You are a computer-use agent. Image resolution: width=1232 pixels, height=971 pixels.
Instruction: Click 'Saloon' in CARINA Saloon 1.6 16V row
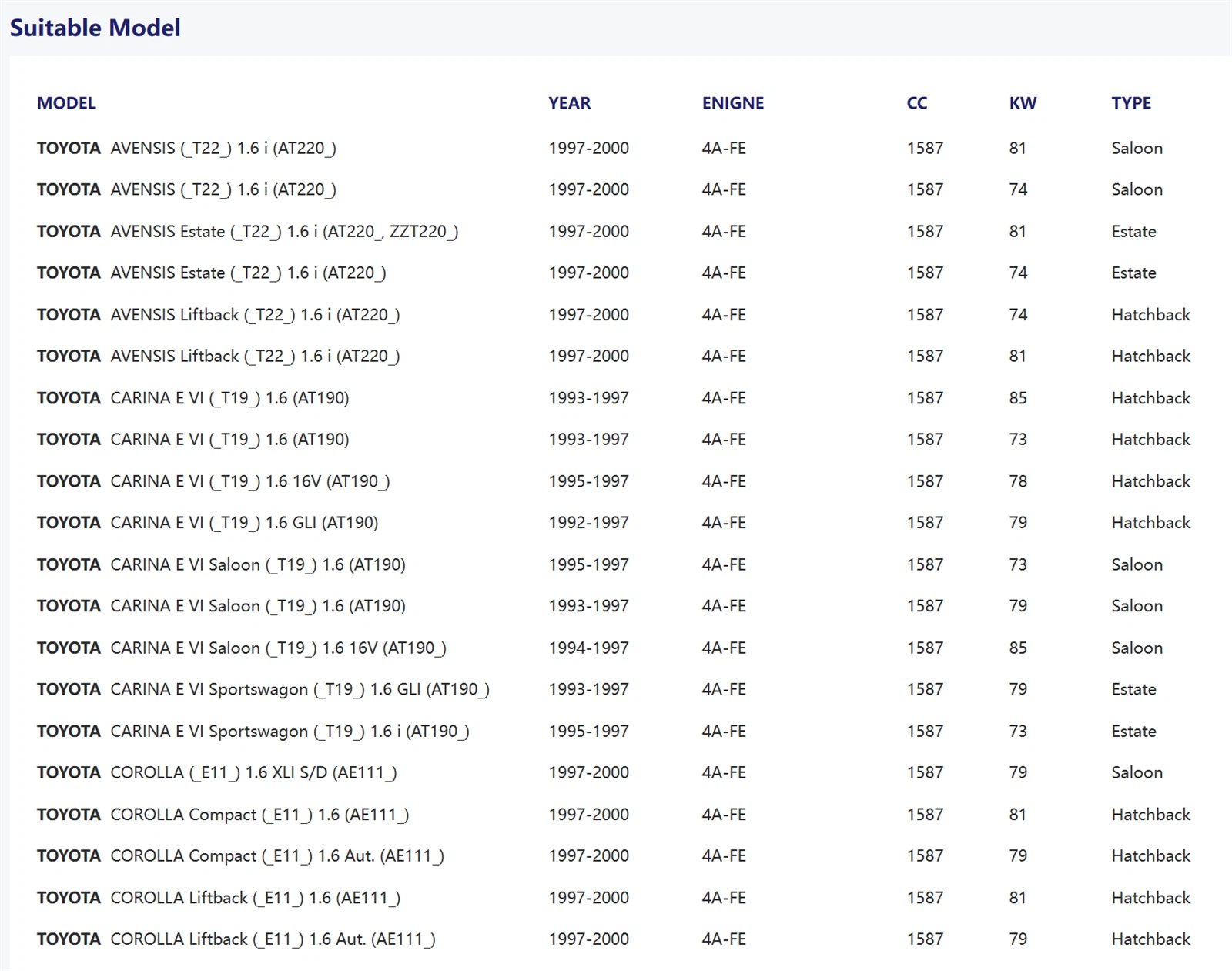[1137, 648]
